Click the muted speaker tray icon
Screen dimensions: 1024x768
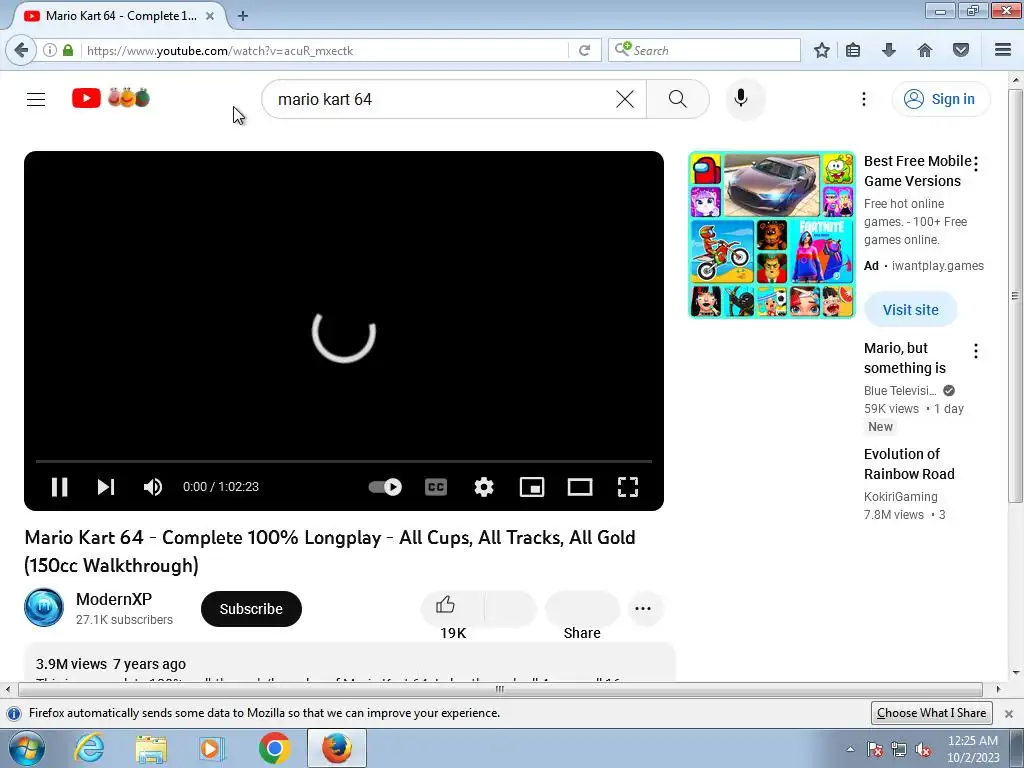pyautogui.click(x=923, y=749)
